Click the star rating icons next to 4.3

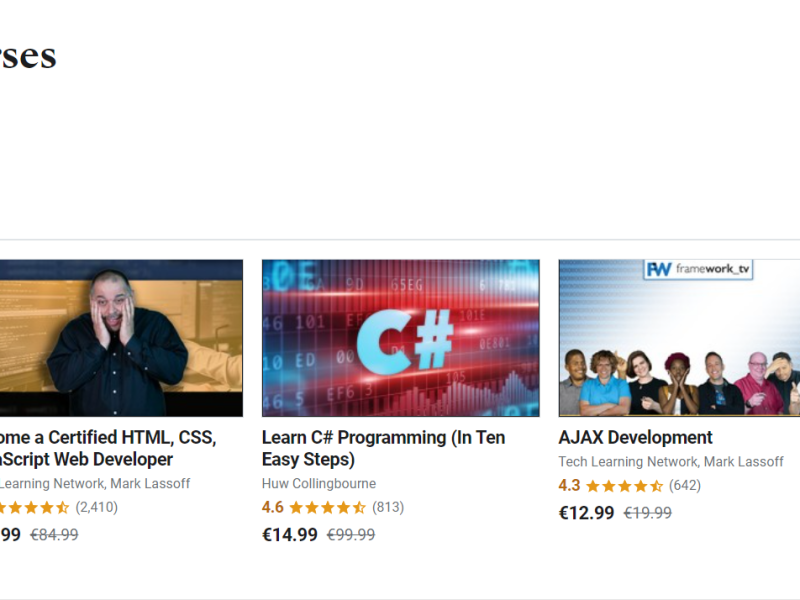624,486
